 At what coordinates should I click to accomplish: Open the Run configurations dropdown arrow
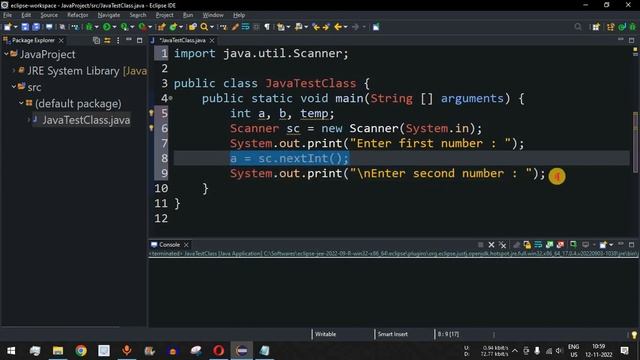114,27
